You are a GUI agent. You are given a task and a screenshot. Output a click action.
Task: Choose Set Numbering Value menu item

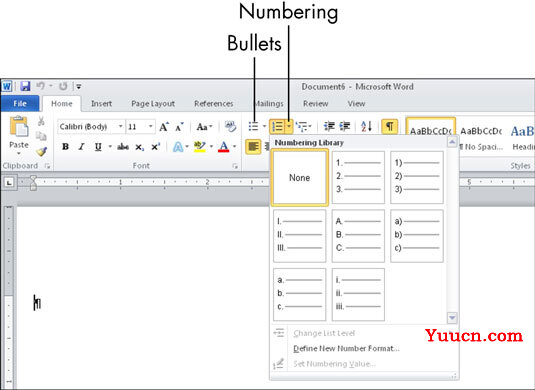pos(334,364)
